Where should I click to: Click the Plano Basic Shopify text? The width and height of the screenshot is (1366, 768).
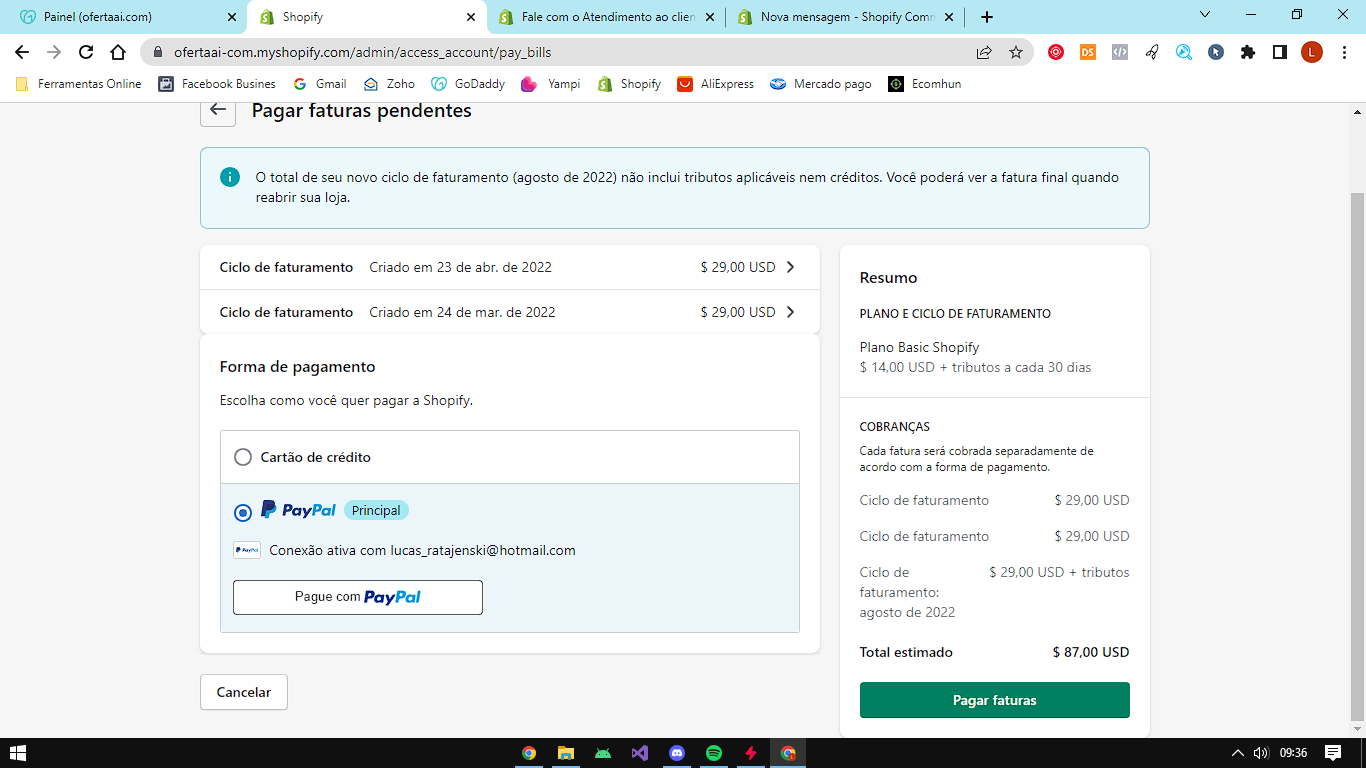pos(919,347)
